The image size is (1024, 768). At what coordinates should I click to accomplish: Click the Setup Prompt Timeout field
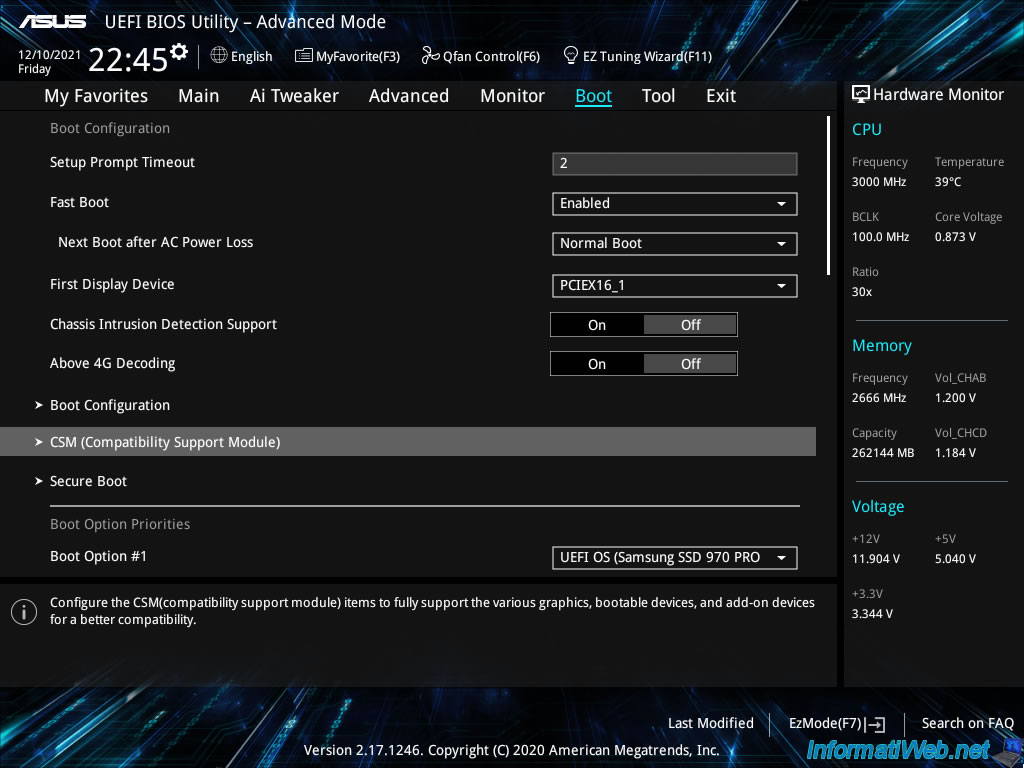point(674,163)
